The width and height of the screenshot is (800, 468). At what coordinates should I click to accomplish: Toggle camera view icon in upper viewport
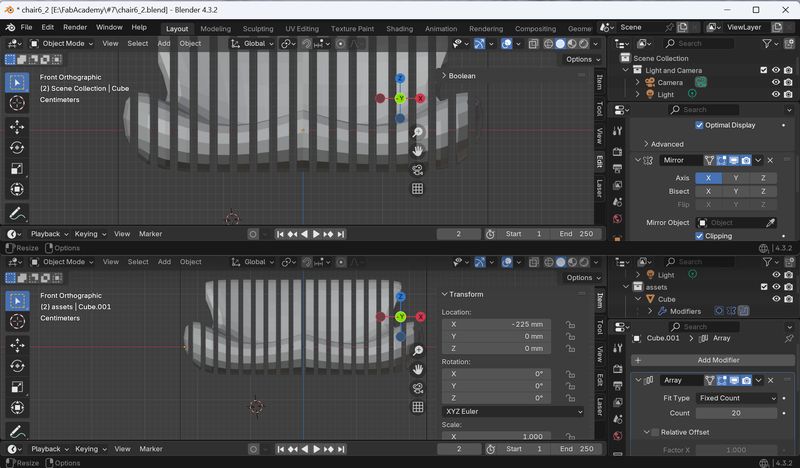pyautogui.click(x=417, y=170)
